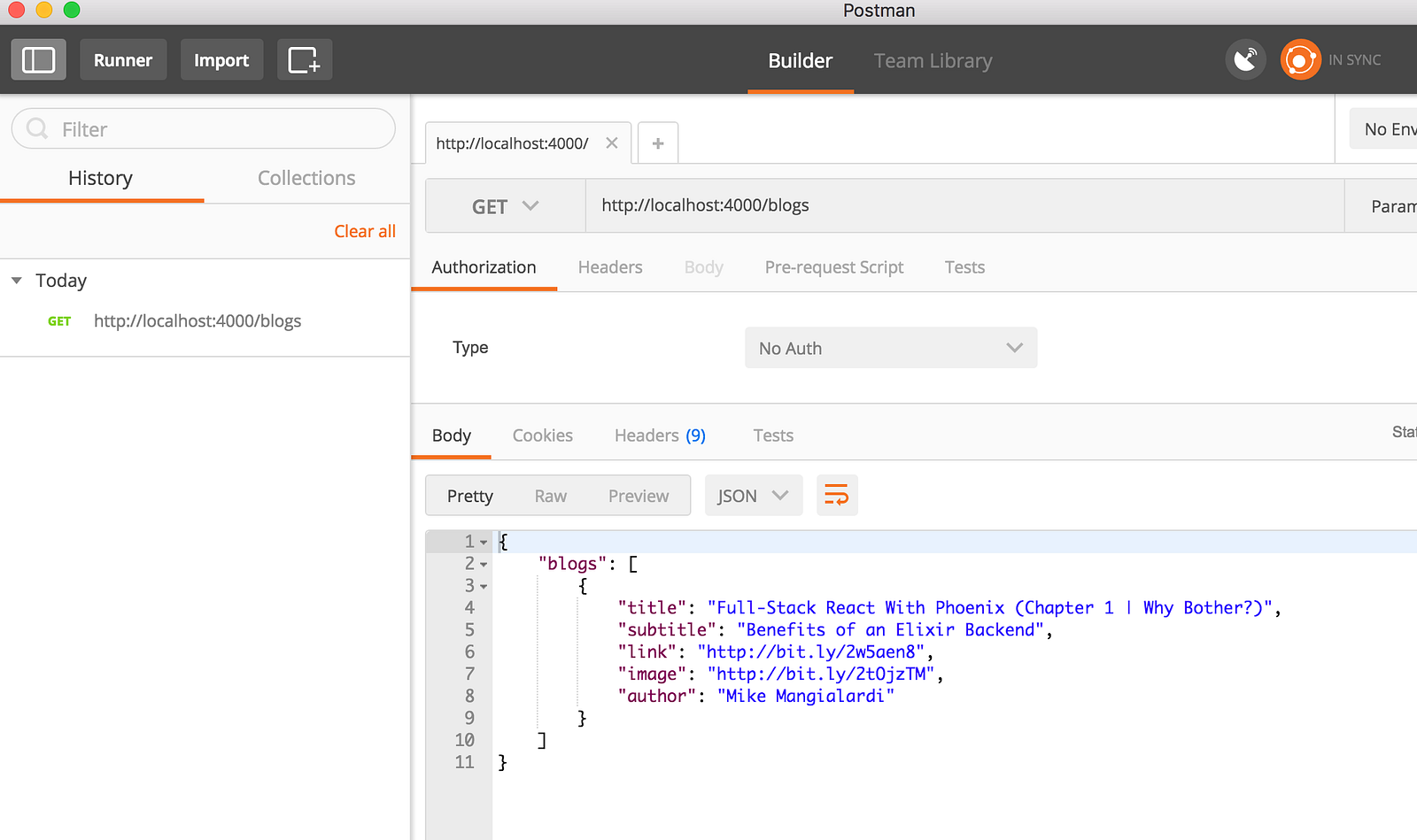The width and height of the screenshot is (1417, 840).
Task: Open the request Tests tab
Action: coord(964,267)
